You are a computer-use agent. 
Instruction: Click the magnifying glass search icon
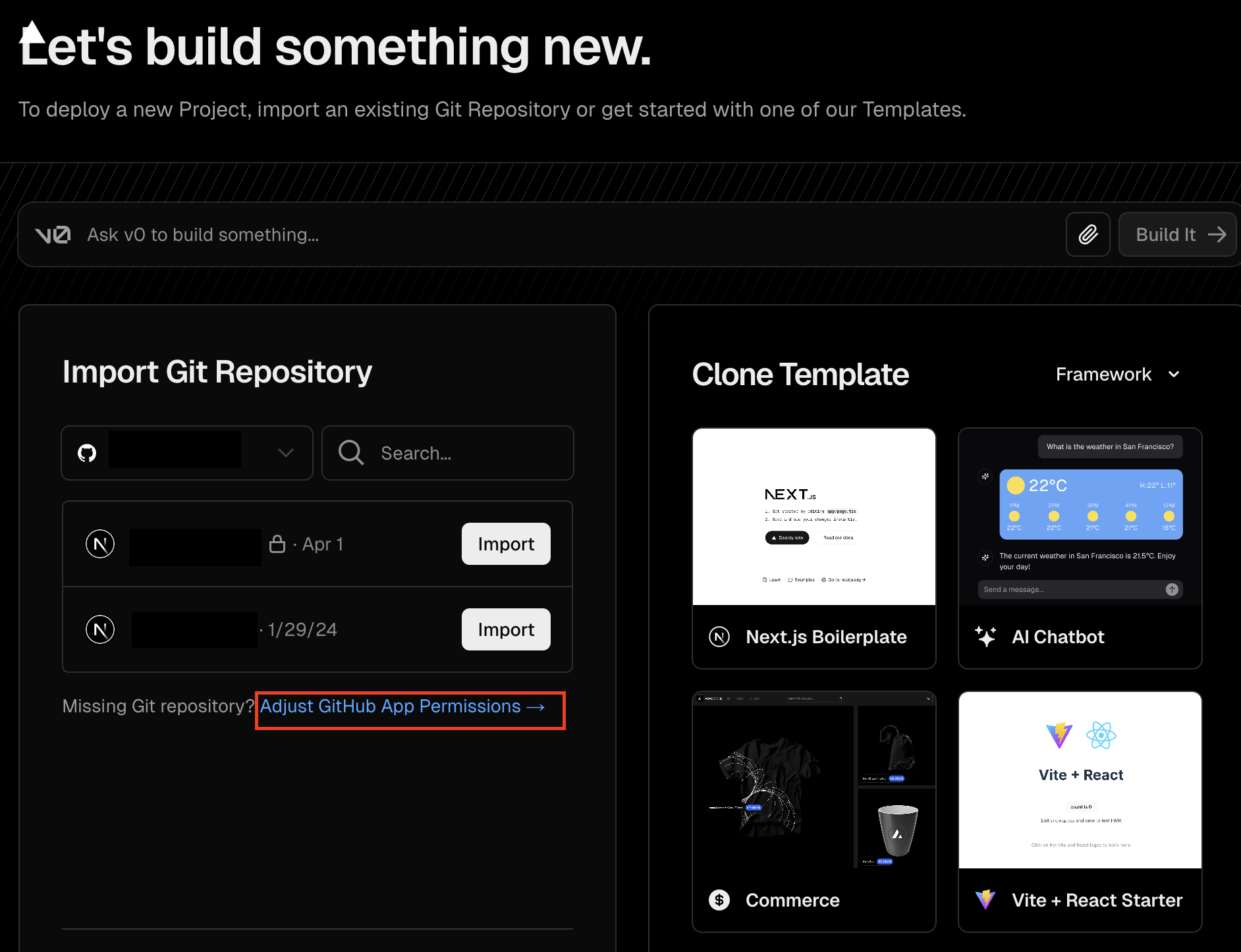[x=351, y=453]
